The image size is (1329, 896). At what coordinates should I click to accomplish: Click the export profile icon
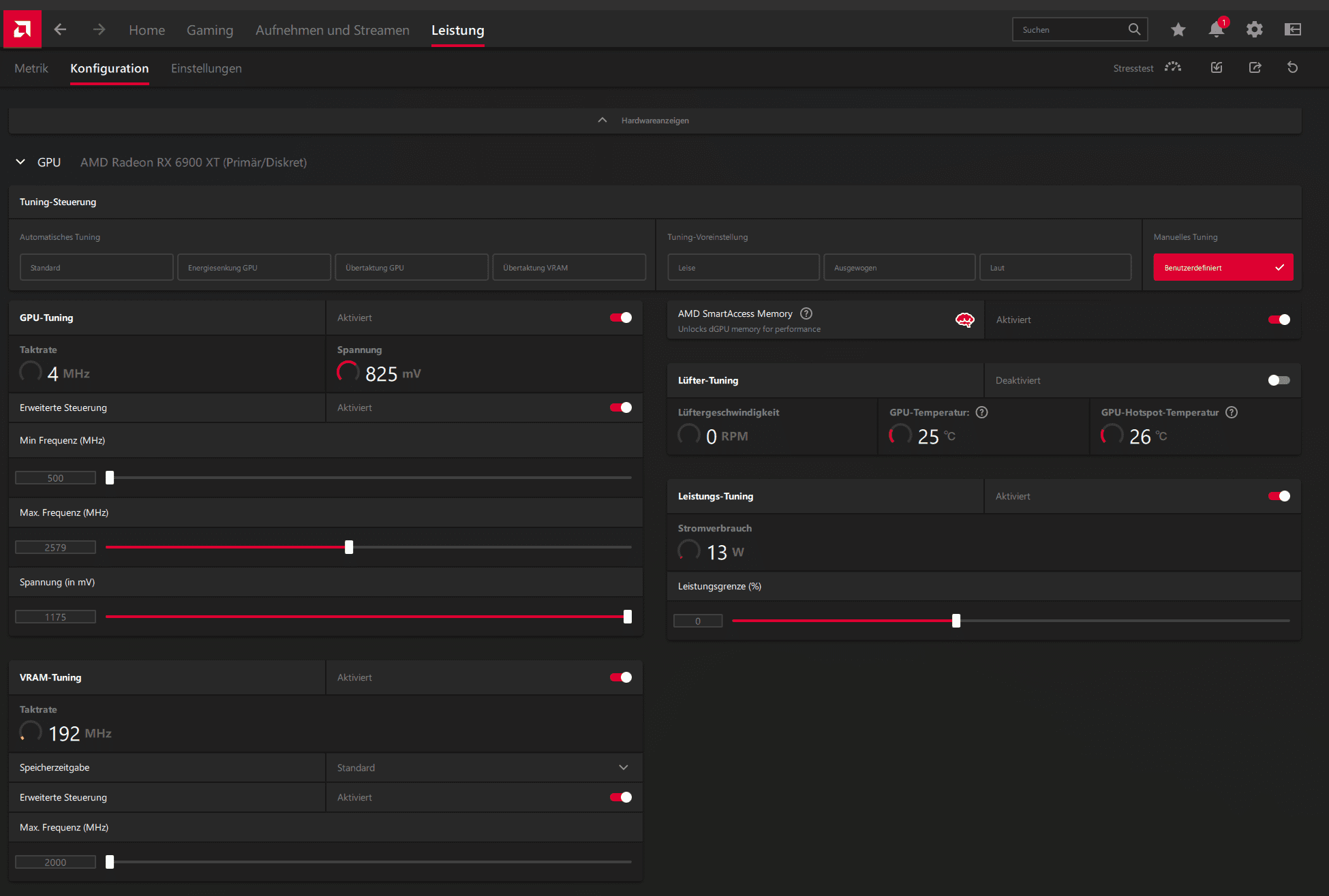pos(1255,67)
